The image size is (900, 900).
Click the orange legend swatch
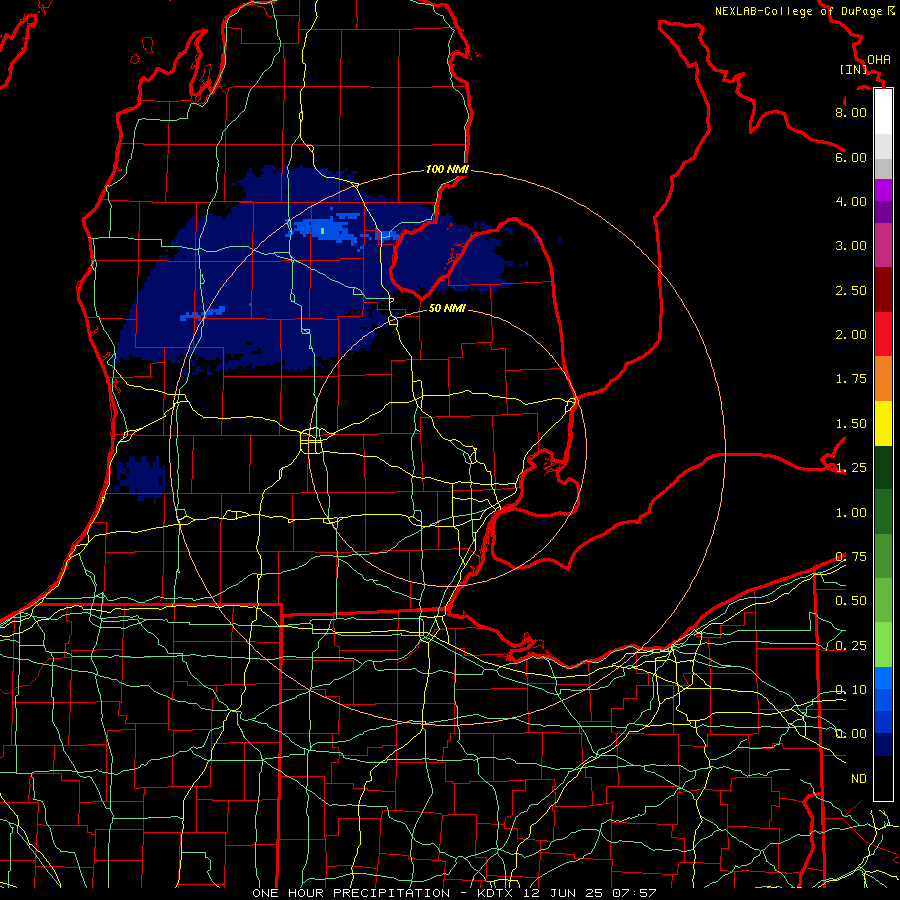click(x=883, y=379)
